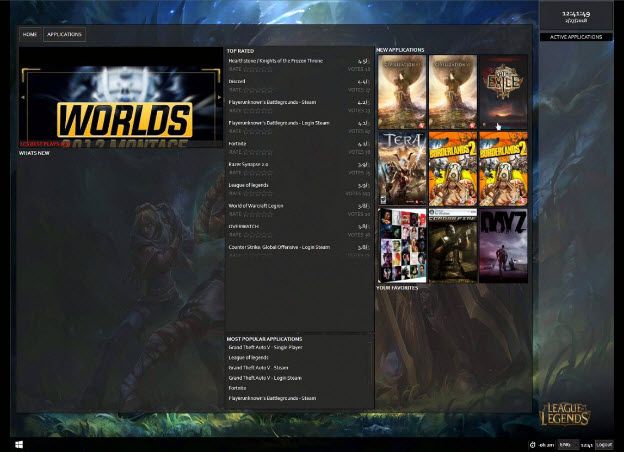The height and width of the screenshot is (452, 624).
Task: Launch first Civilization VI cover
Action: click(x=402, y=92)
